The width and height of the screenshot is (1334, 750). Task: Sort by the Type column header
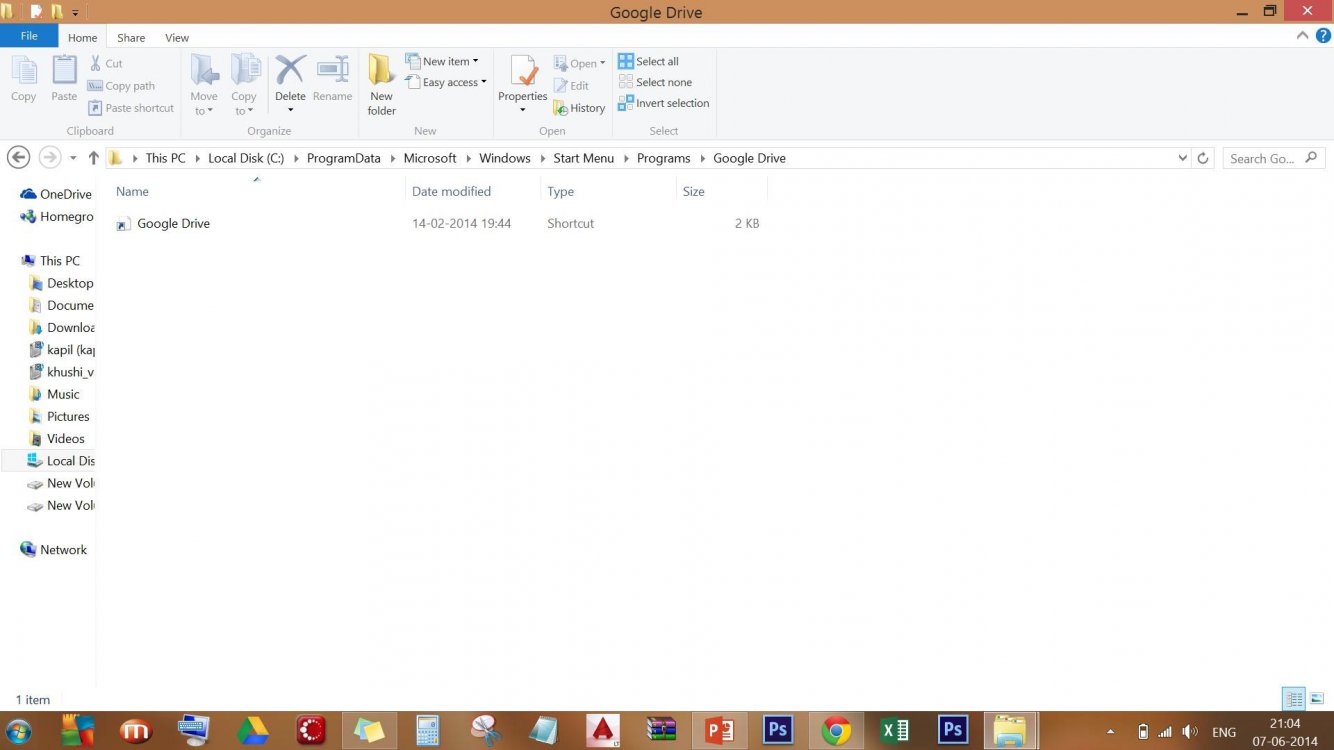tap(560, 191)
